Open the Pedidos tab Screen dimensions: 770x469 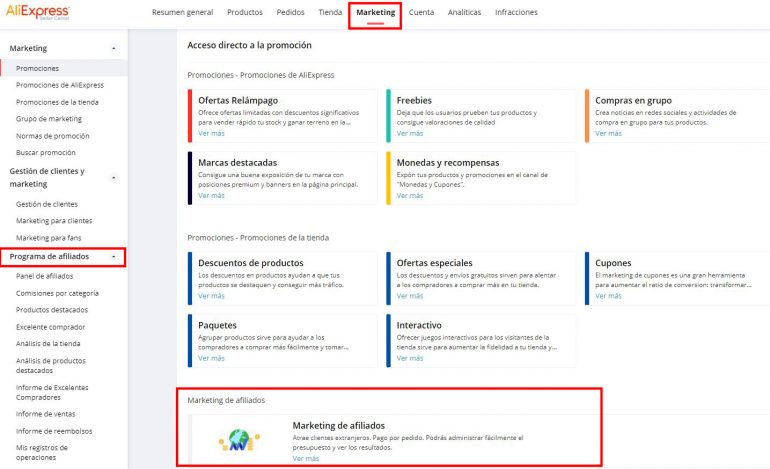tap(291, 13)
